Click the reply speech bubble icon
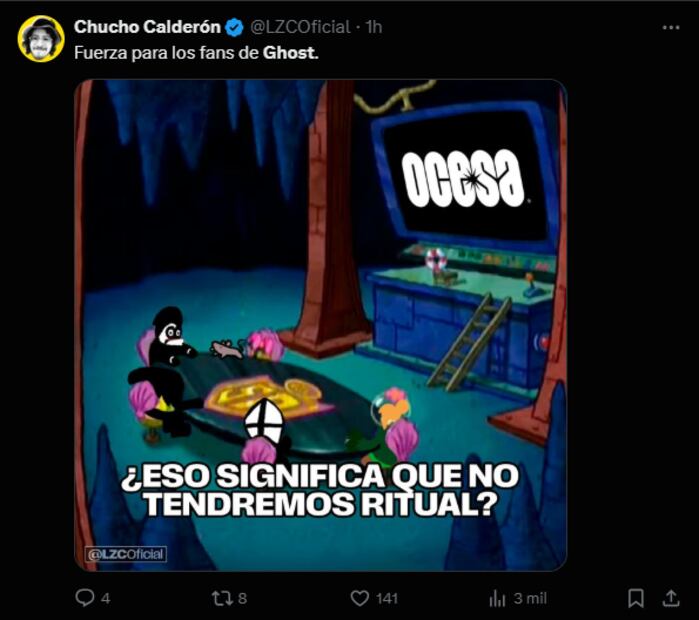This screenshot has width=699, height=620. point(84,598)
